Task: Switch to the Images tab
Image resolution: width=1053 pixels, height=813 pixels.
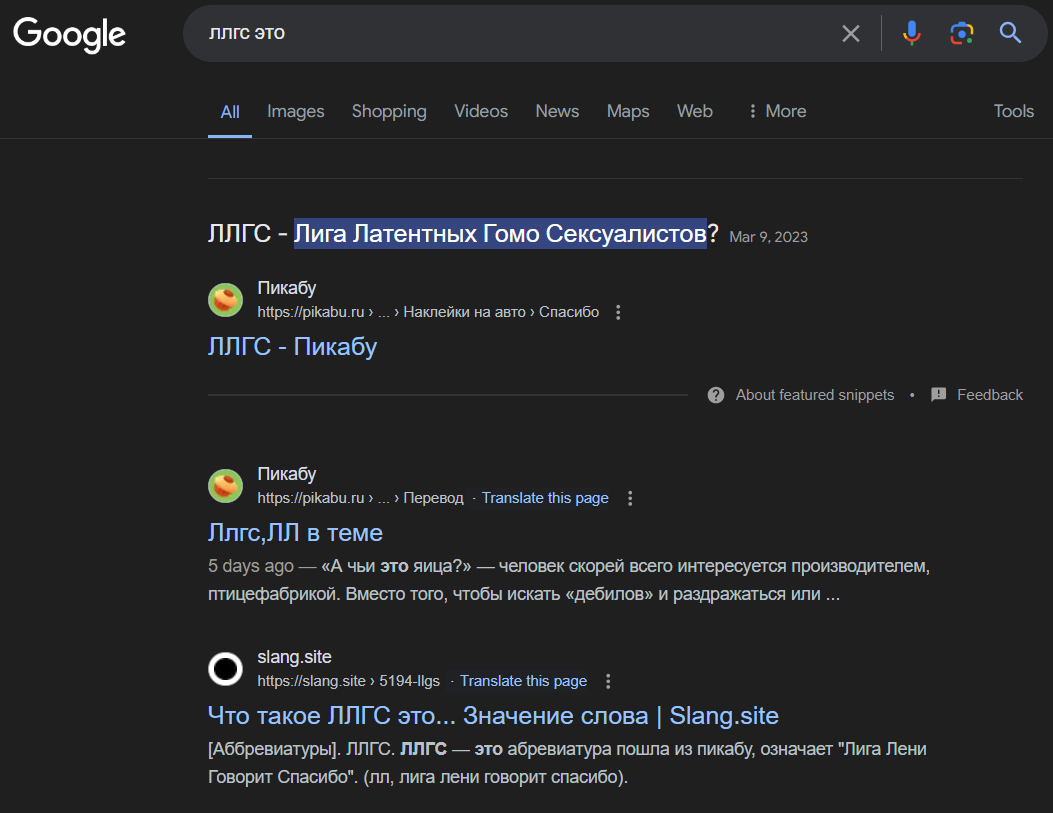Action: coord(295,111)
